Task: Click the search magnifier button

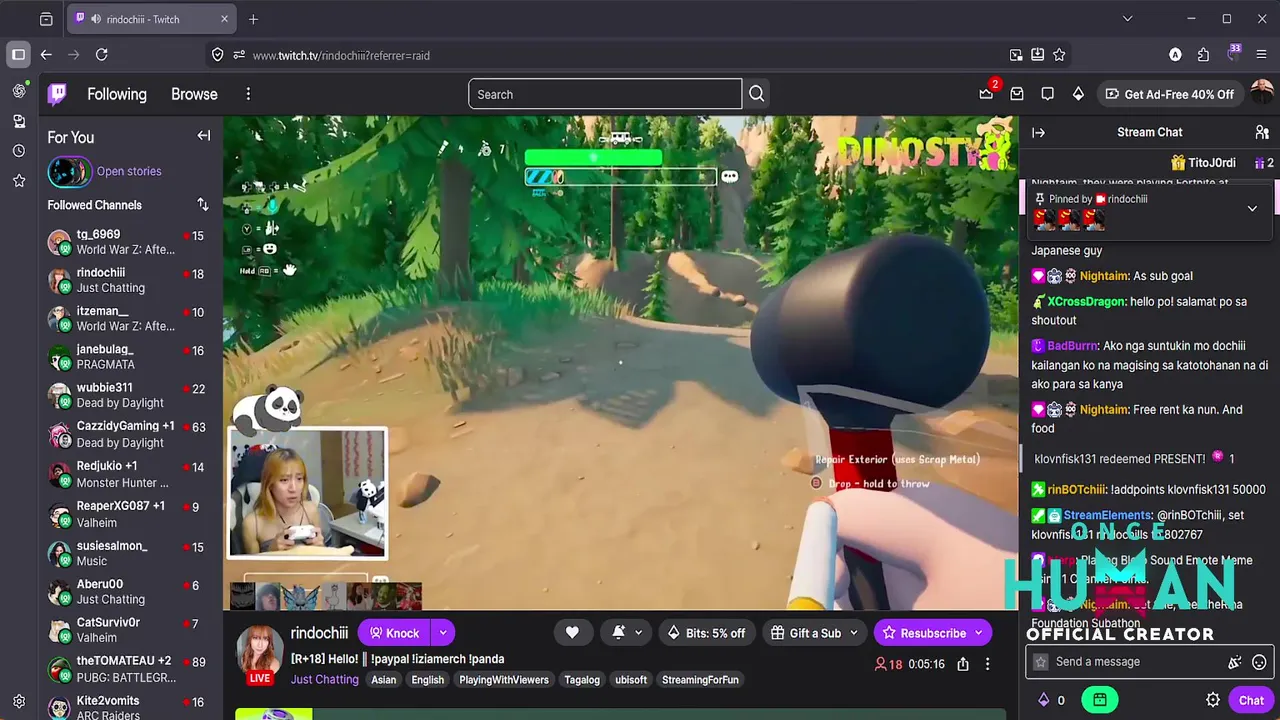Action: tap(757, 94)
